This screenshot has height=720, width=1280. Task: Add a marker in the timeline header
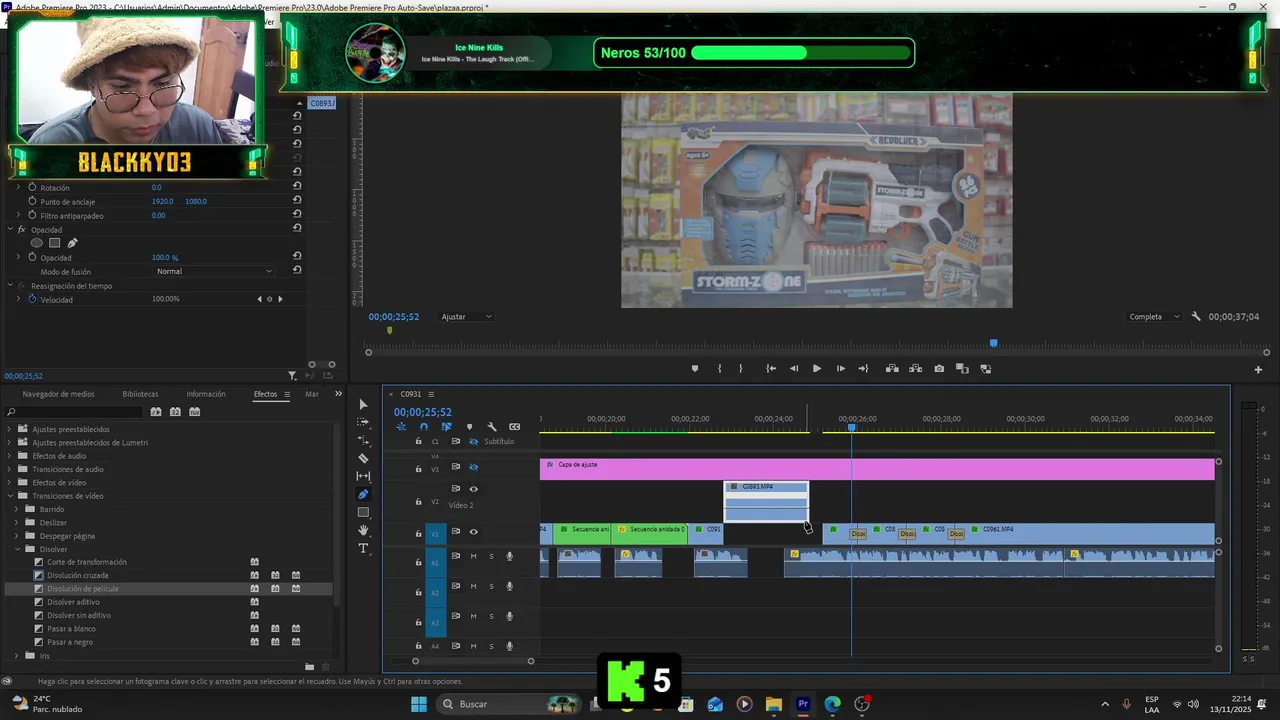469,427
